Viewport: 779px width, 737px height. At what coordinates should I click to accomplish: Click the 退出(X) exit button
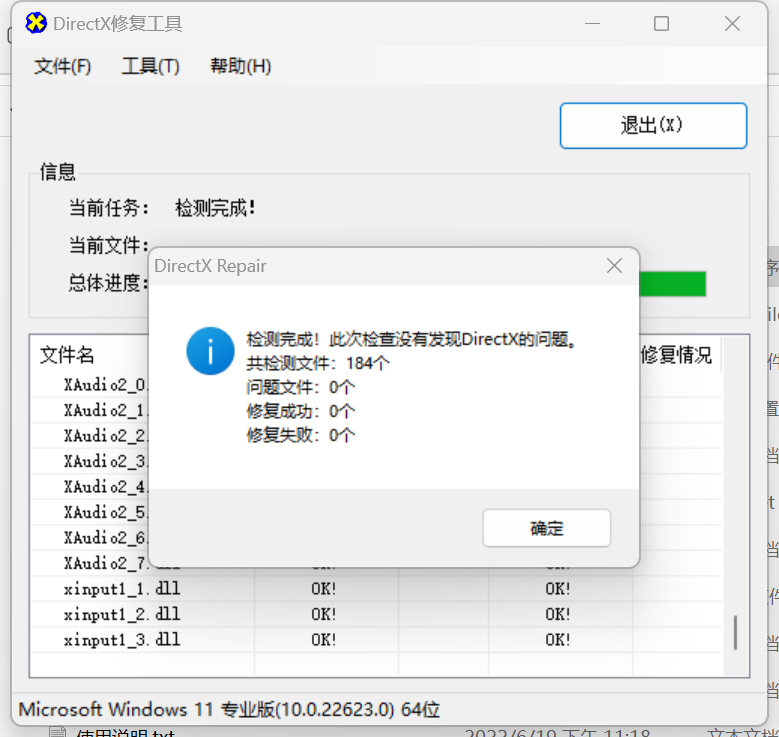[x=653, y=126]
